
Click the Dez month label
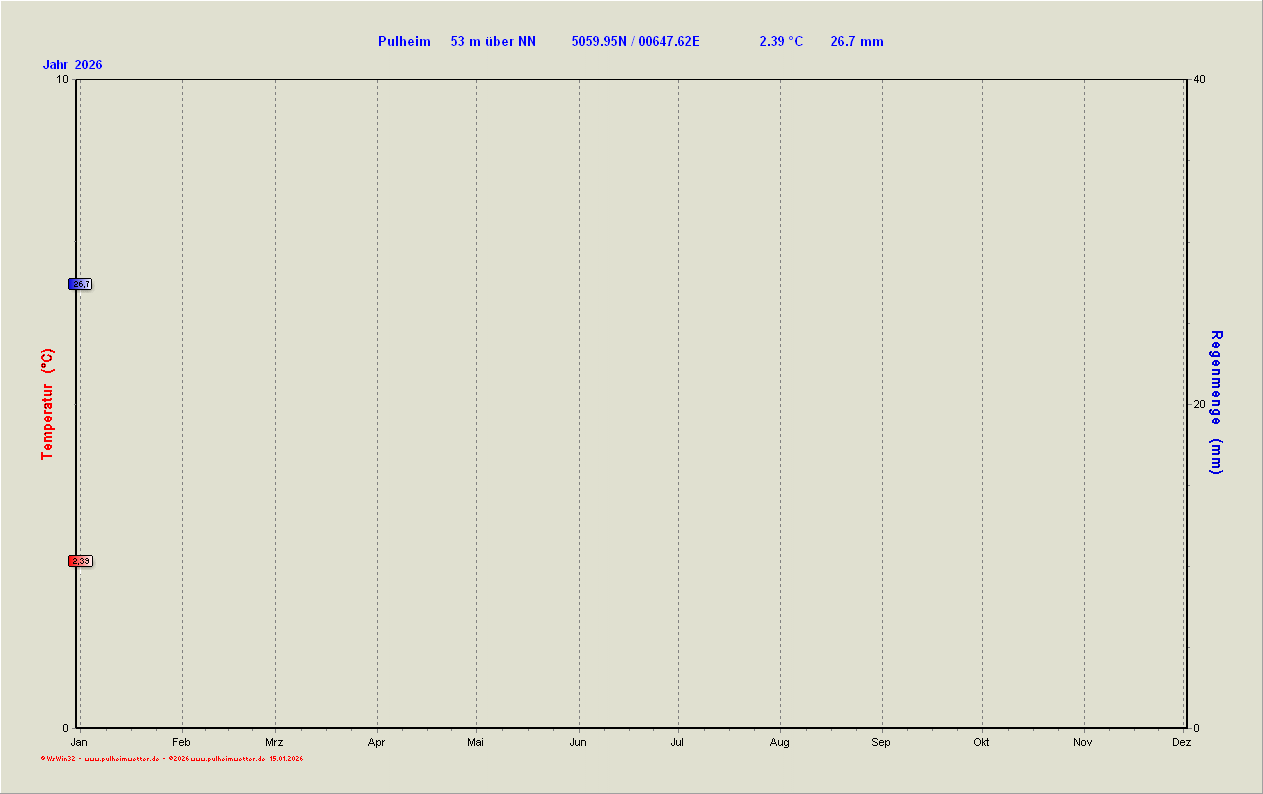click(1182, 742)
